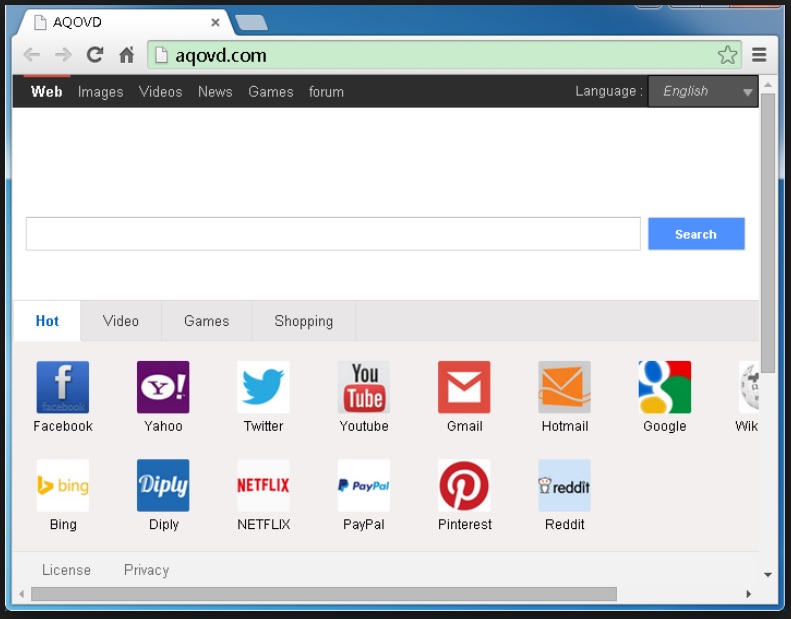
Task: Select the Videos search category
Action: [160, 92]
